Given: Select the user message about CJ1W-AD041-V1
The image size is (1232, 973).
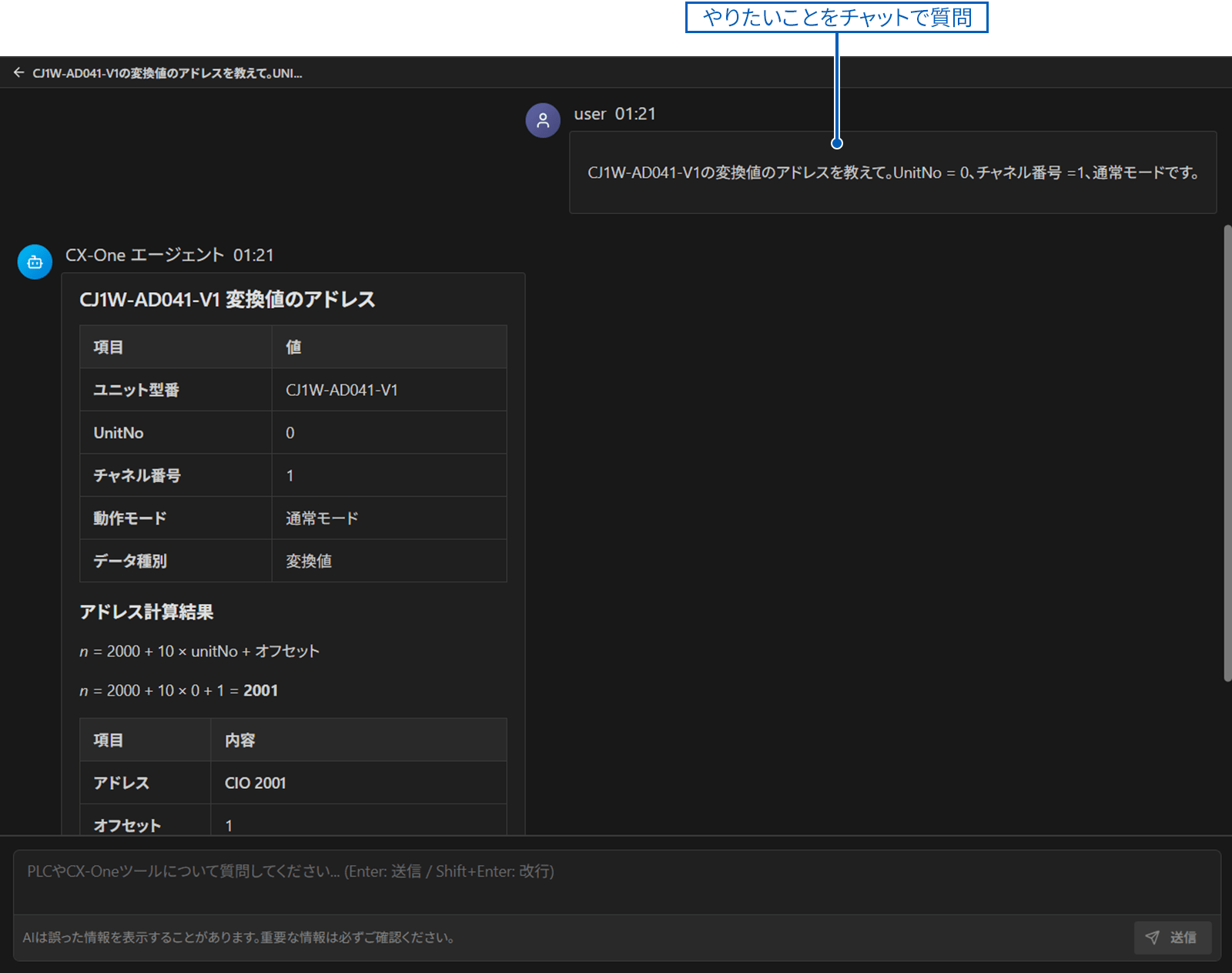Looking at the screenshot, I should coord(893,173).
